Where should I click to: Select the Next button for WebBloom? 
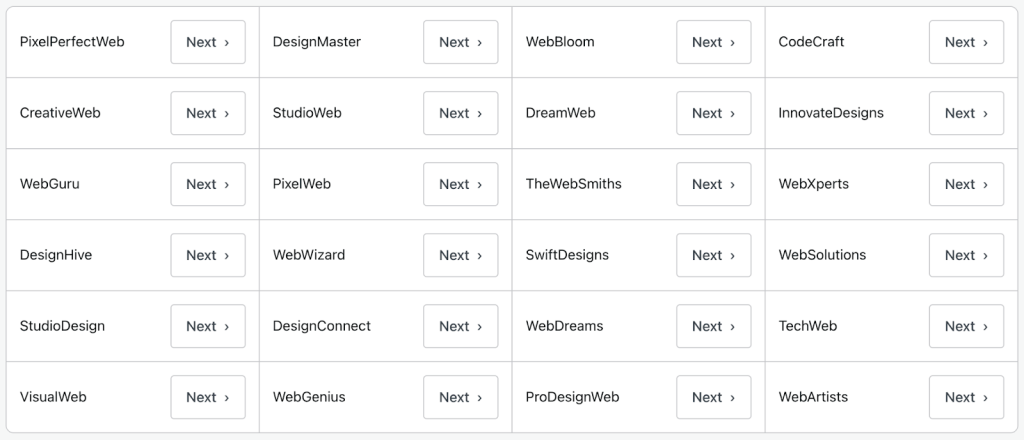(x=713, y=42)
